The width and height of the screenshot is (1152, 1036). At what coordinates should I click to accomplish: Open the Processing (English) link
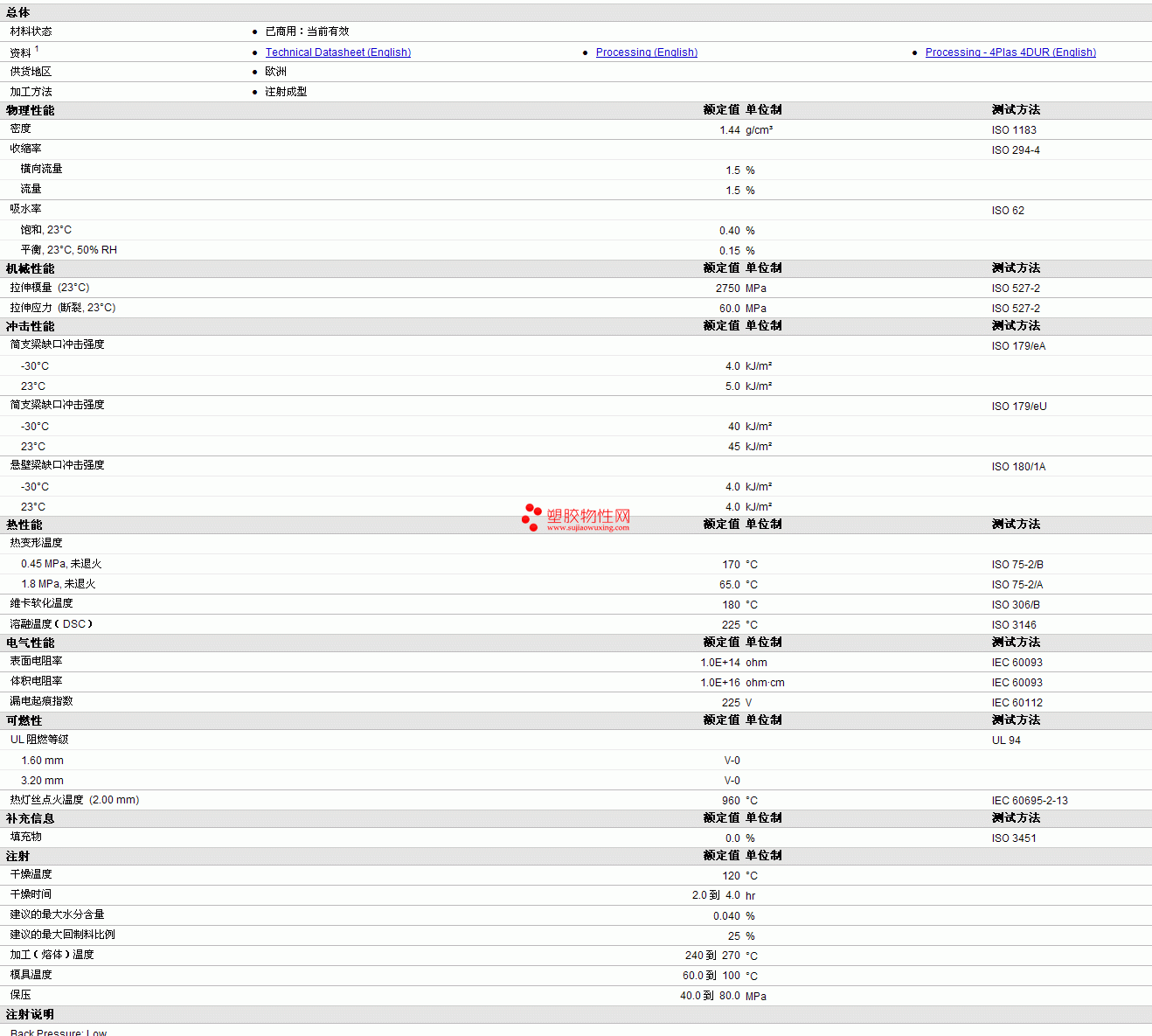tap(646, 52)
